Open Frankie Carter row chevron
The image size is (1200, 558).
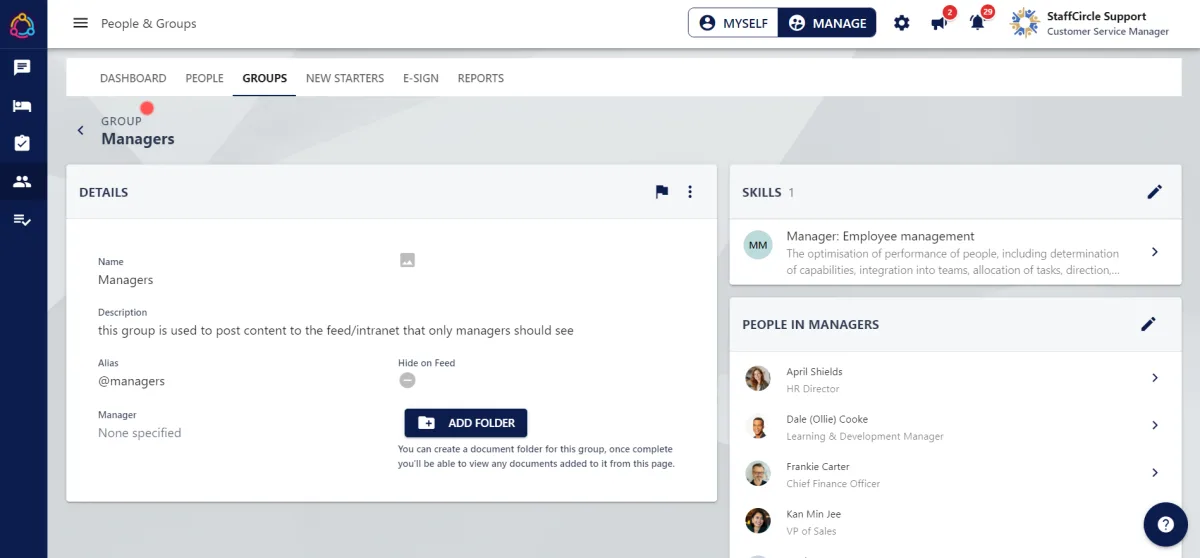(x=1155, y=472)
